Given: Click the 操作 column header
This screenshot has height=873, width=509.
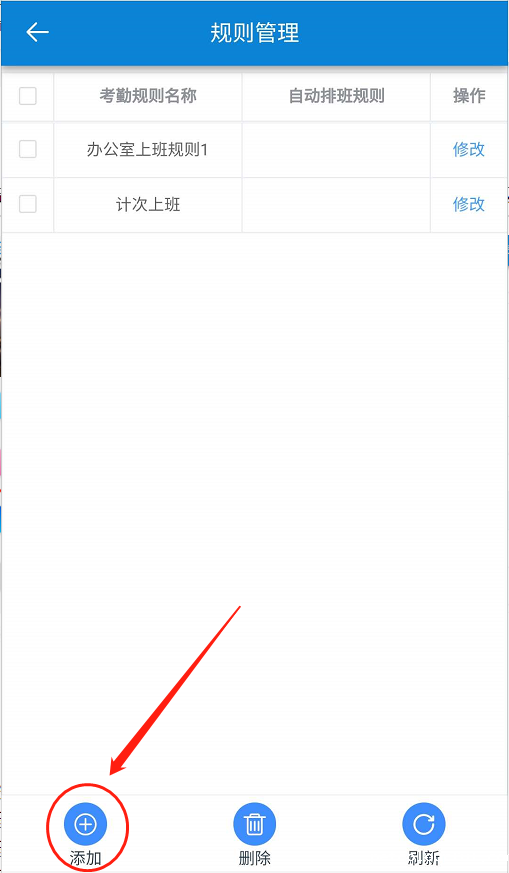Looking at the screenshot, I should pyautogui.click(x=469, y=96).
